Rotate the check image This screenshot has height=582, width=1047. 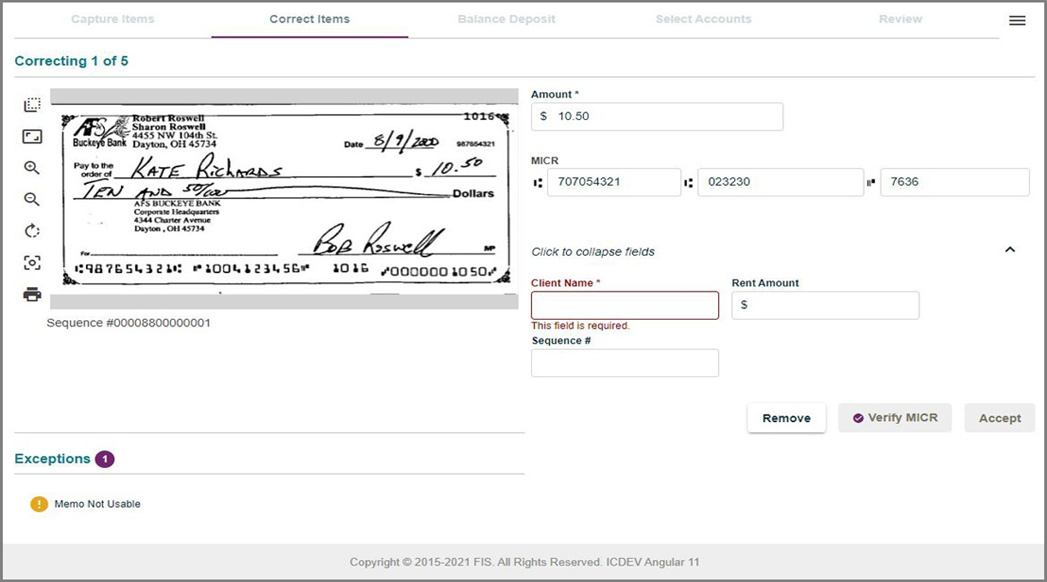(32, 231)
